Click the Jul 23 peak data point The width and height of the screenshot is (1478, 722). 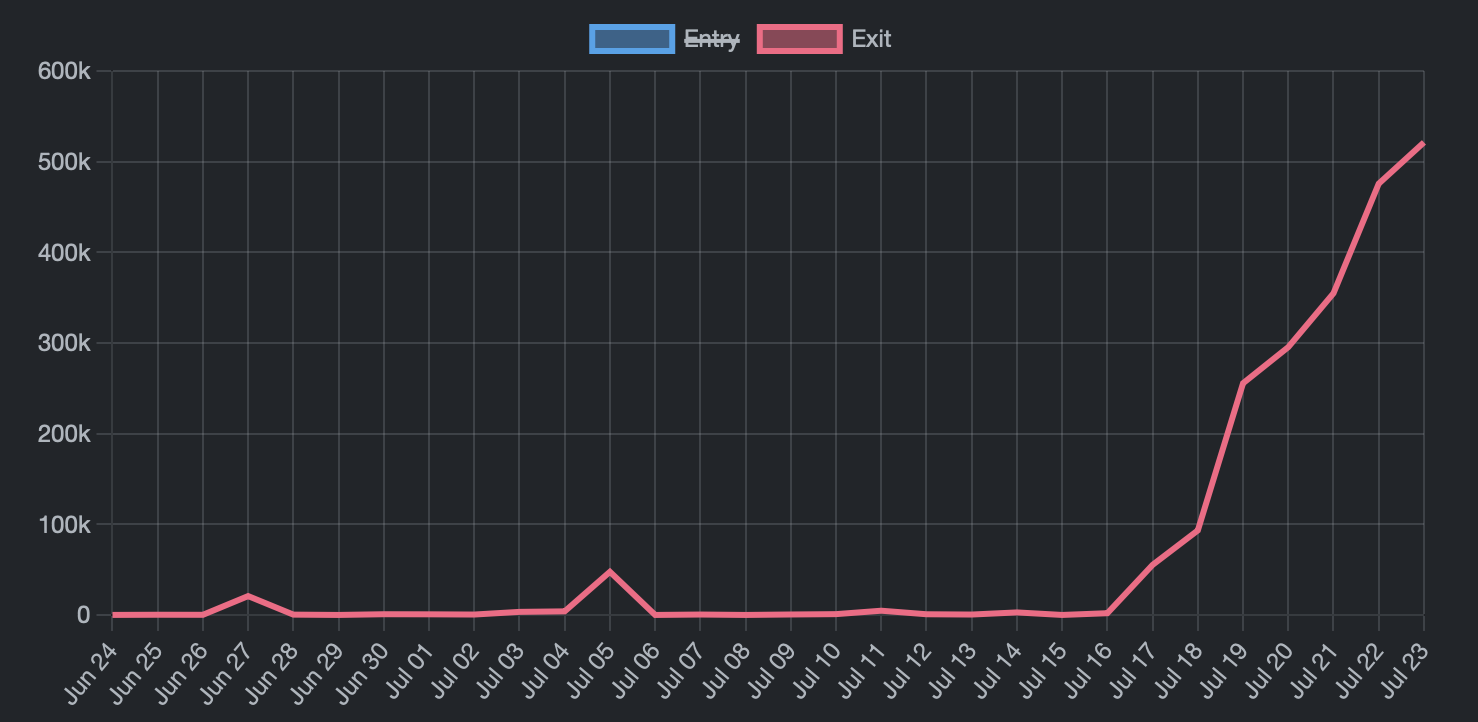click(x=1424, y=144)
